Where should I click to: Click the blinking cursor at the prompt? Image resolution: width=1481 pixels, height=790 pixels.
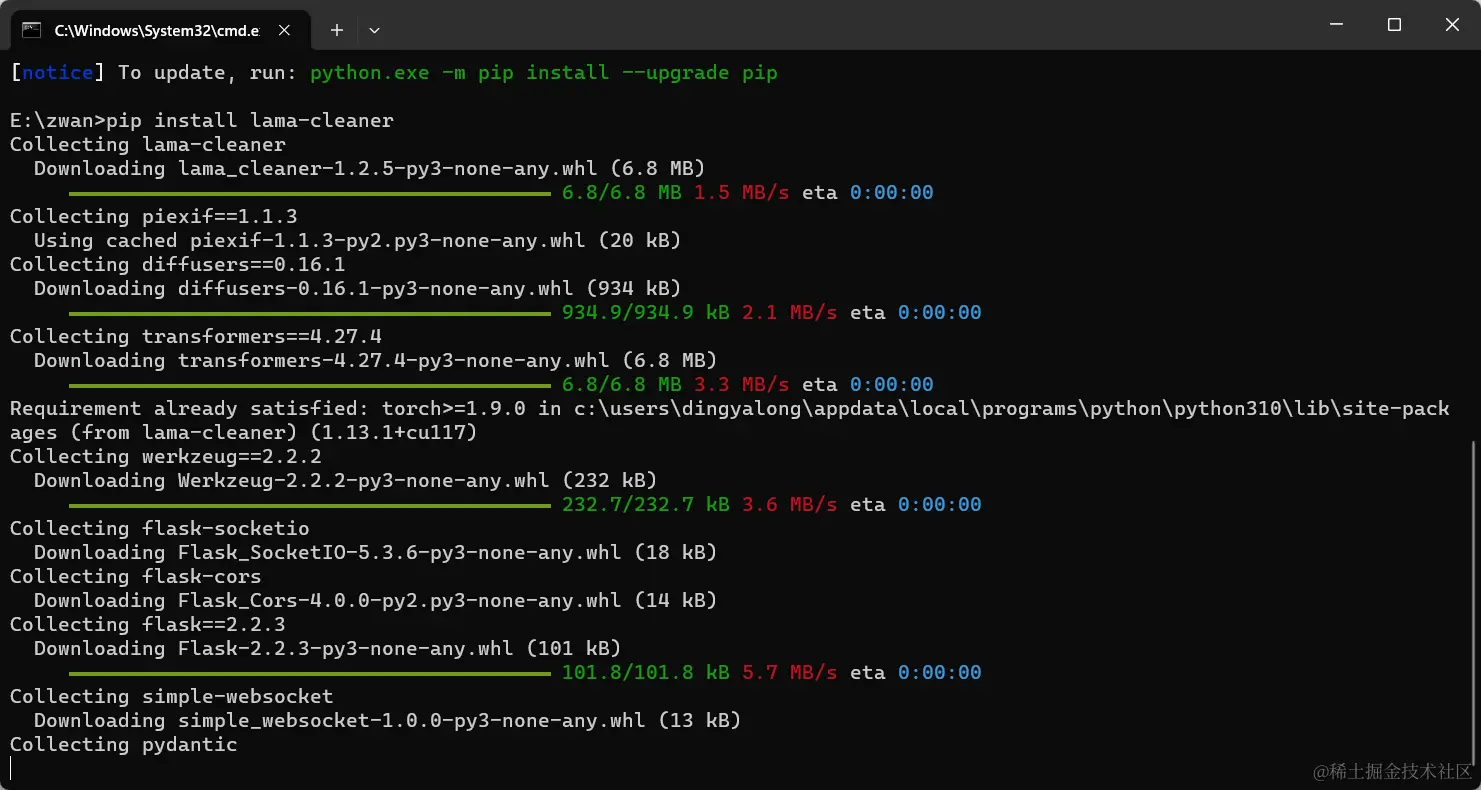pos(11,767)
